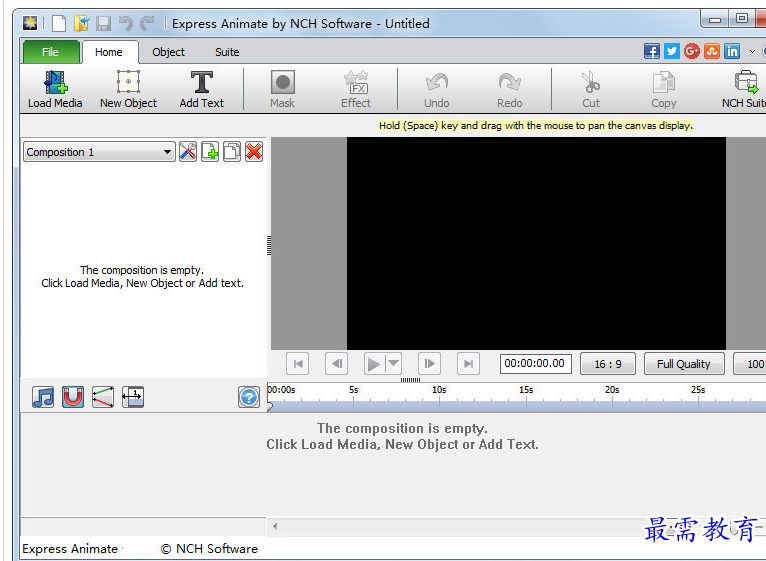The image size is (766, 561).
Task: Share on Facebook icon
Action: coord(652,51)
